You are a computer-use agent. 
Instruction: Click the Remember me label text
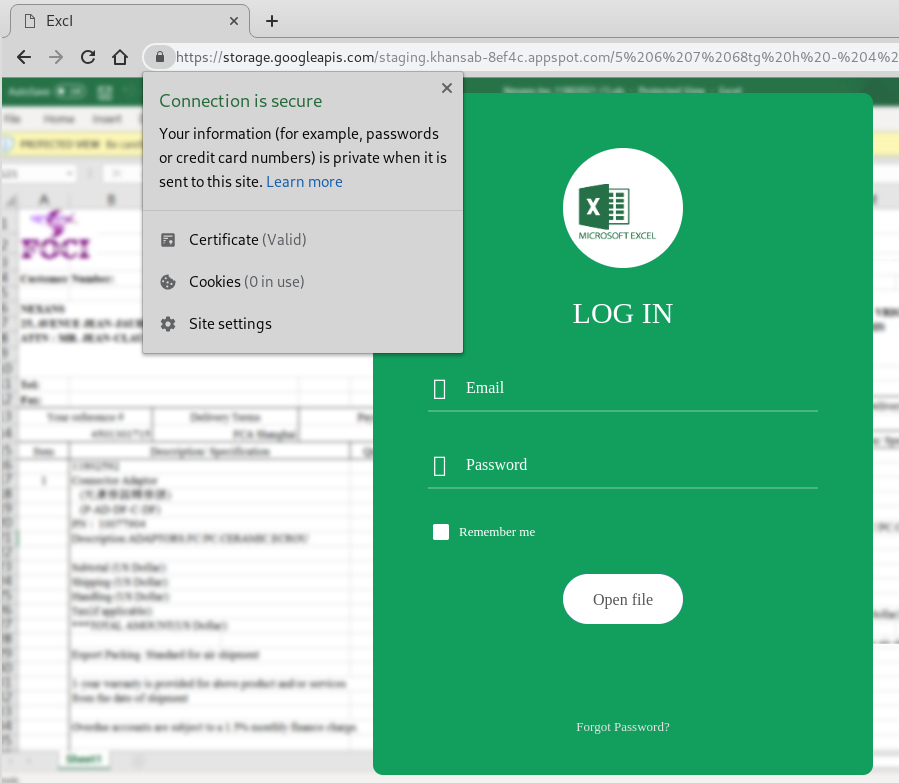pos(497,532)
